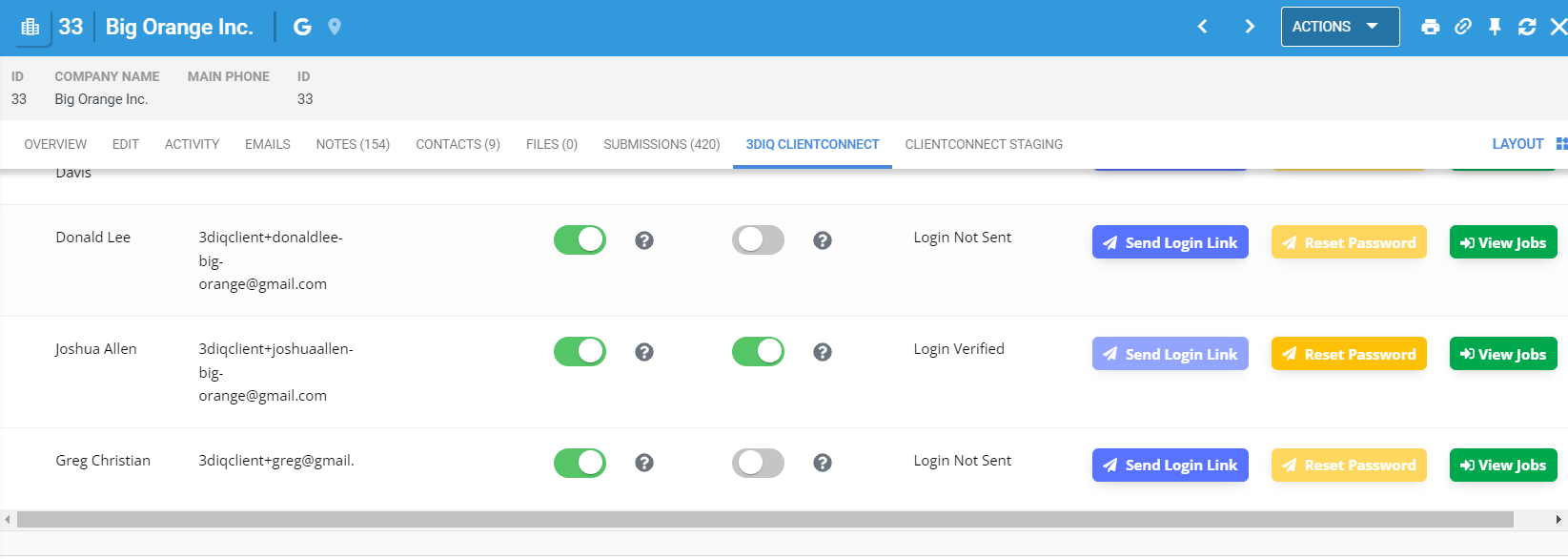Open Google search icon for Big Orange Inc.

(x=302, y=27)
